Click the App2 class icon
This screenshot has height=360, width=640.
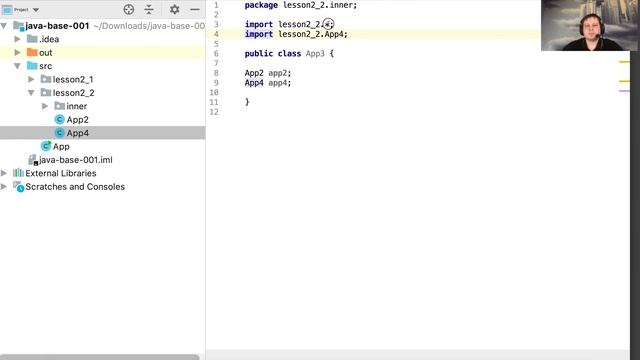point(60,120)
